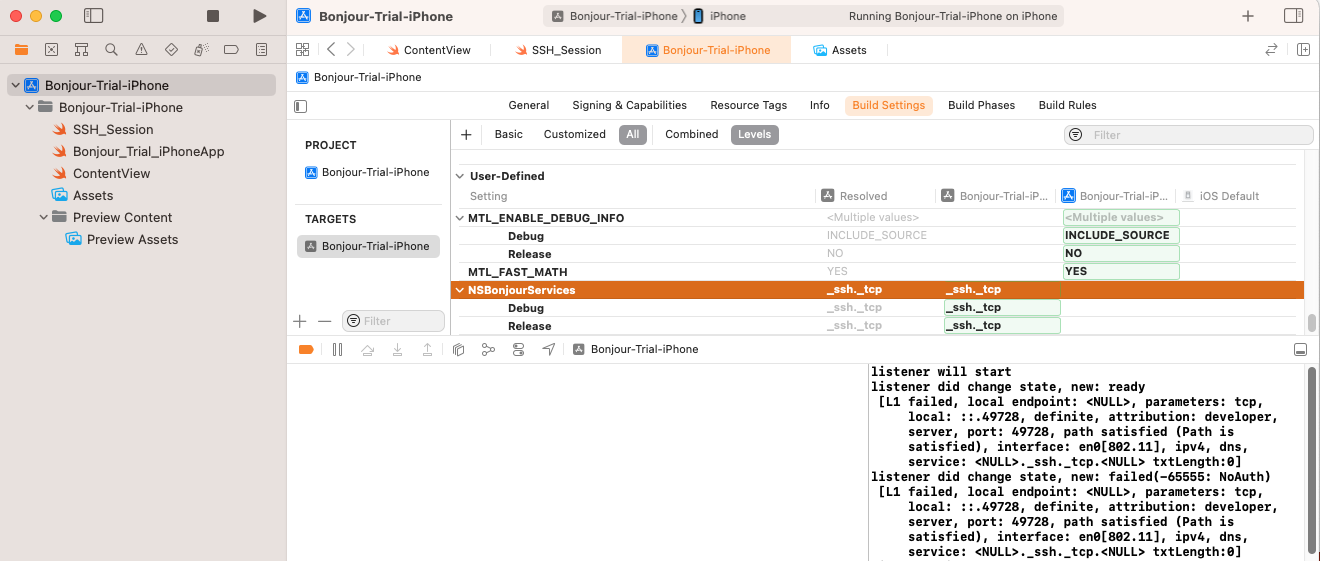Select the Customized settings filter
The height and width of the screenshot is (561, 1320).
pos(575,134)
